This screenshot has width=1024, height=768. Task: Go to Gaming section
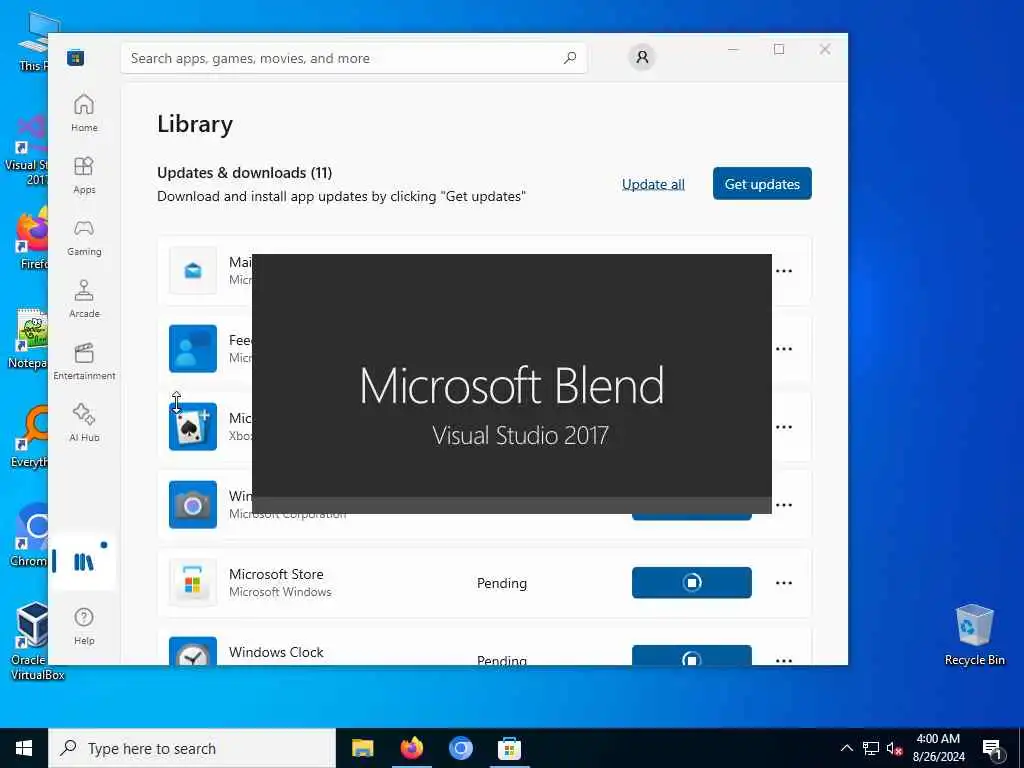click(x=84, y=237)
